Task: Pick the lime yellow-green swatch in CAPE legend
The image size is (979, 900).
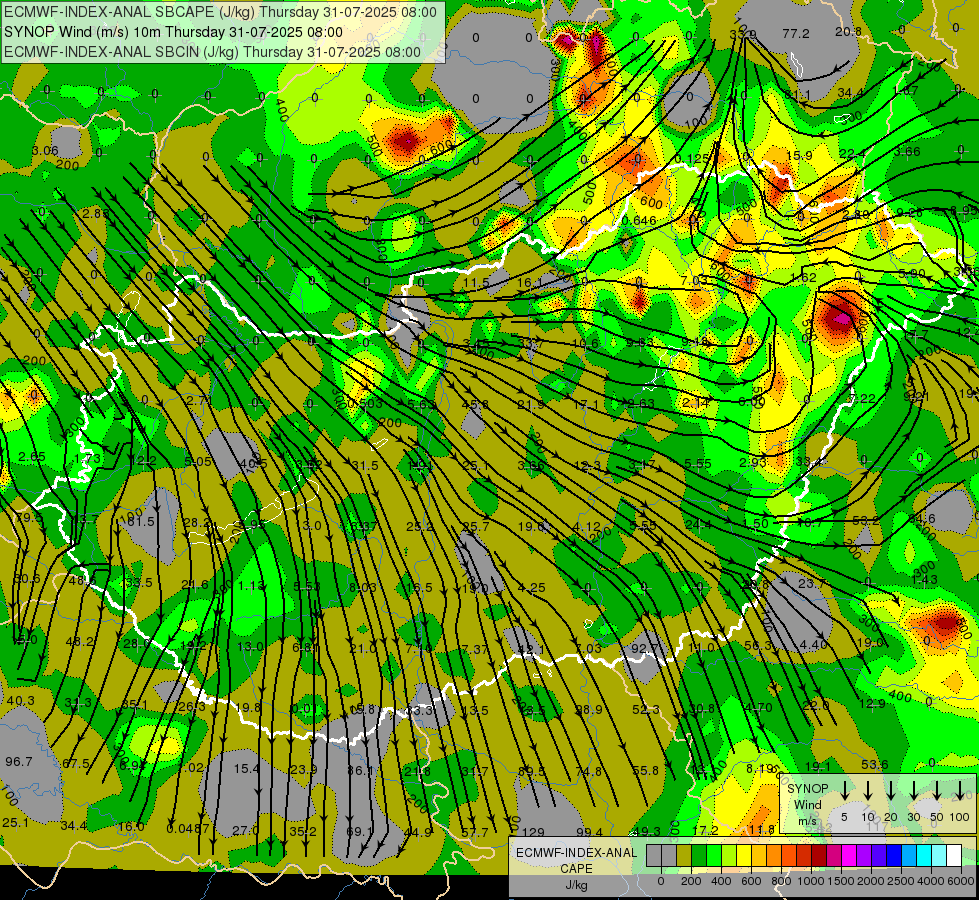Action: (729, 855)
